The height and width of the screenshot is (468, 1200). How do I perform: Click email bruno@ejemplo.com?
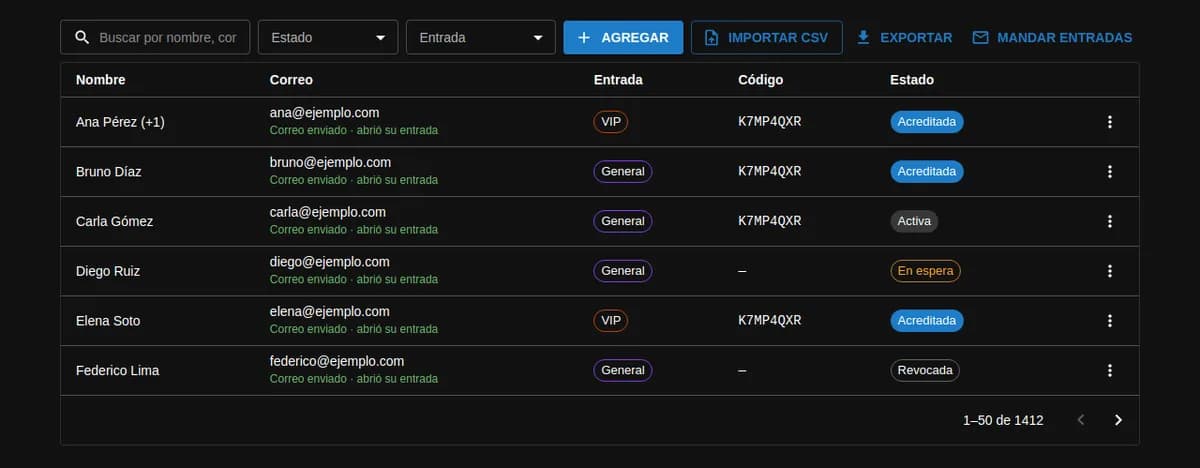330,162
